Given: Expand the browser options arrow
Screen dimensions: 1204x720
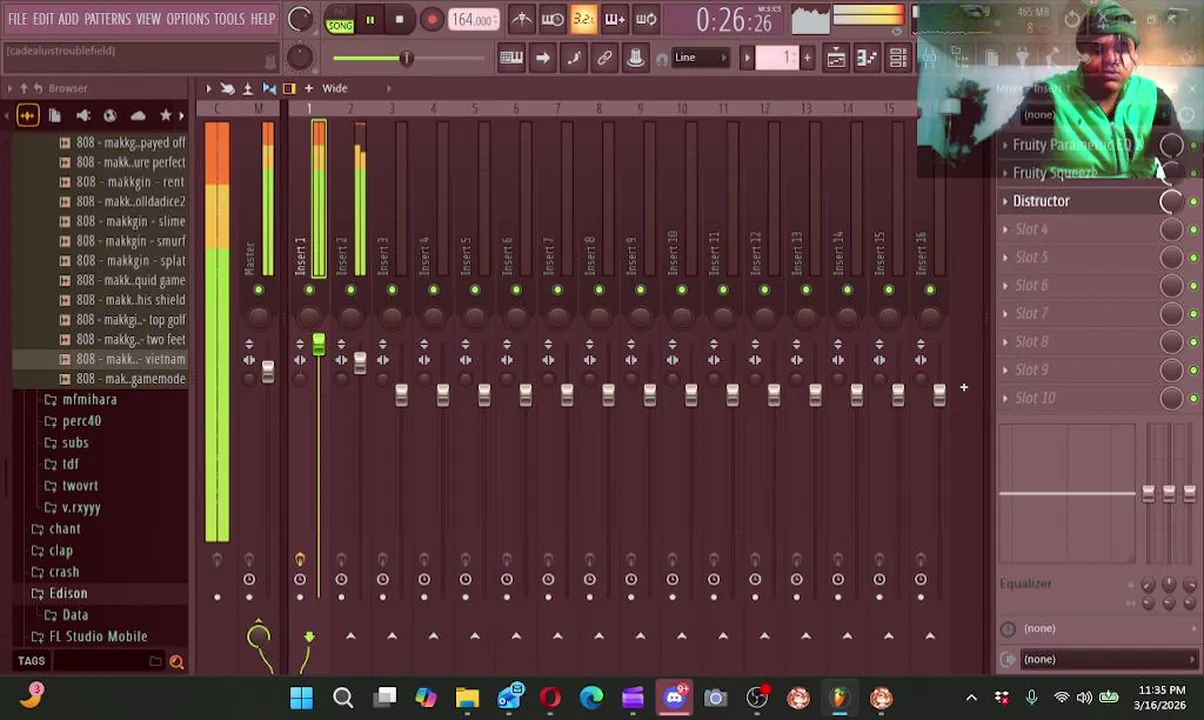Looking at the screenshot, I should 10,88.
